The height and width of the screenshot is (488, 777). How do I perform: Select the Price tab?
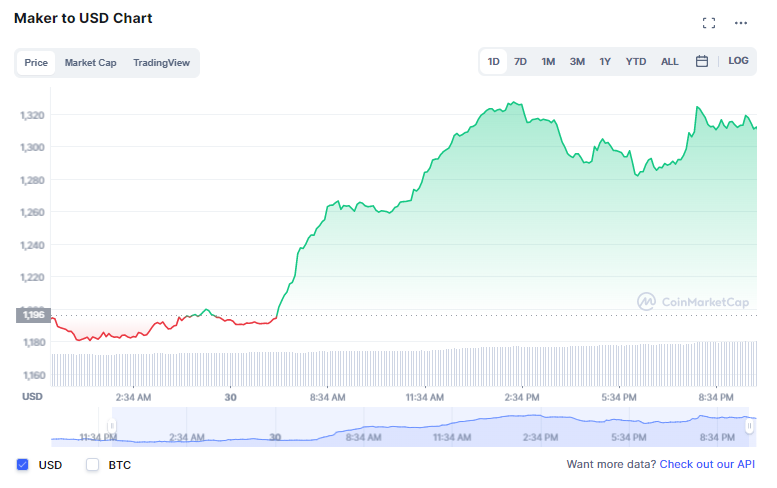(36, 63)
